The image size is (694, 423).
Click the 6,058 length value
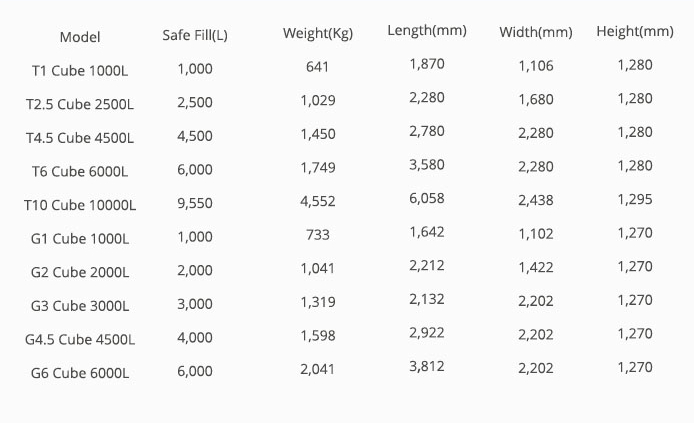pyautogui.click(x=427, y=198)
